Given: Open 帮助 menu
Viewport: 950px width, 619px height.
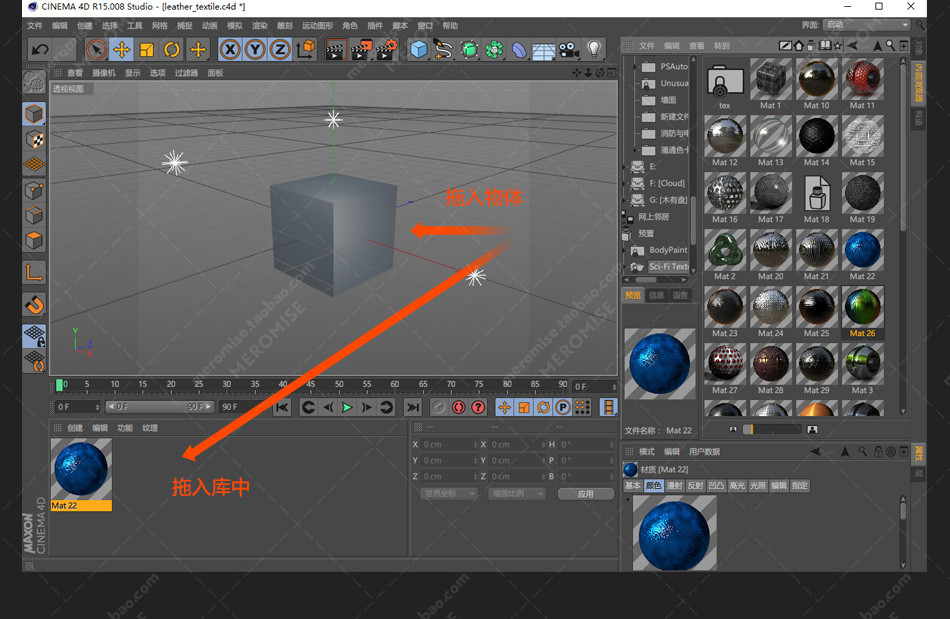Looking at the screenshot, I should point(450,25).
